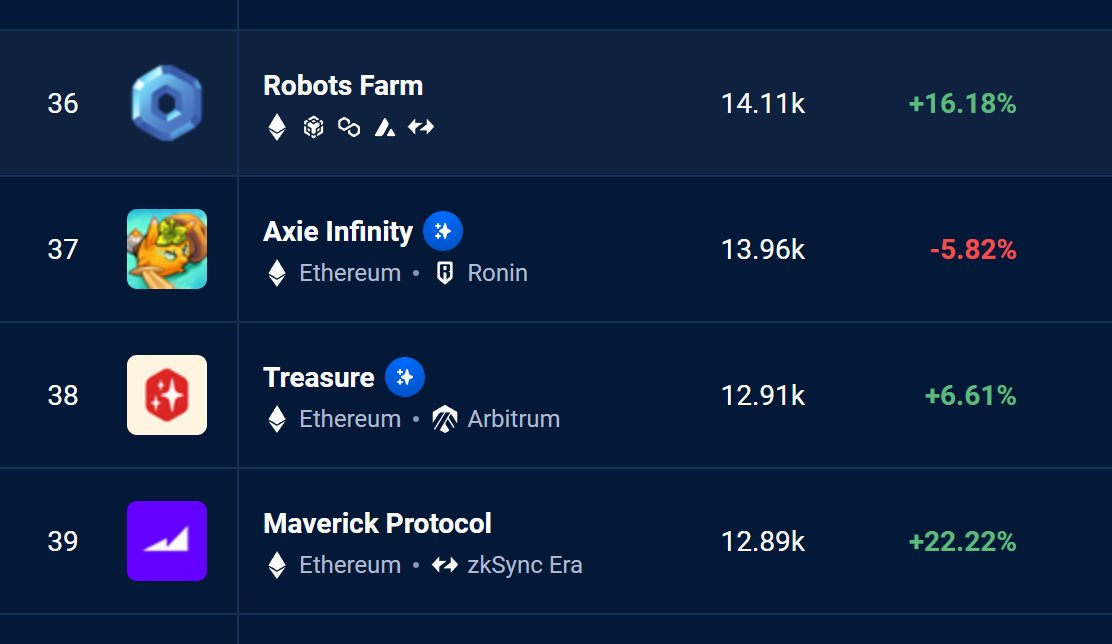Click the Arbitrum chain icon
This screenshot has width=1112, height=644.
point(445,419)
